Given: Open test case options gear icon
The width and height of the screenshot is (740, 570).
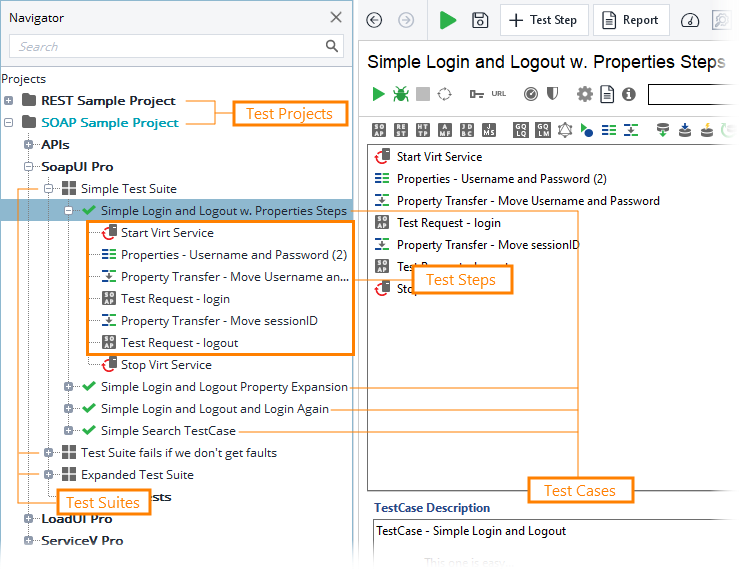Looking at the screenshot, I should (x=585, y=94).
